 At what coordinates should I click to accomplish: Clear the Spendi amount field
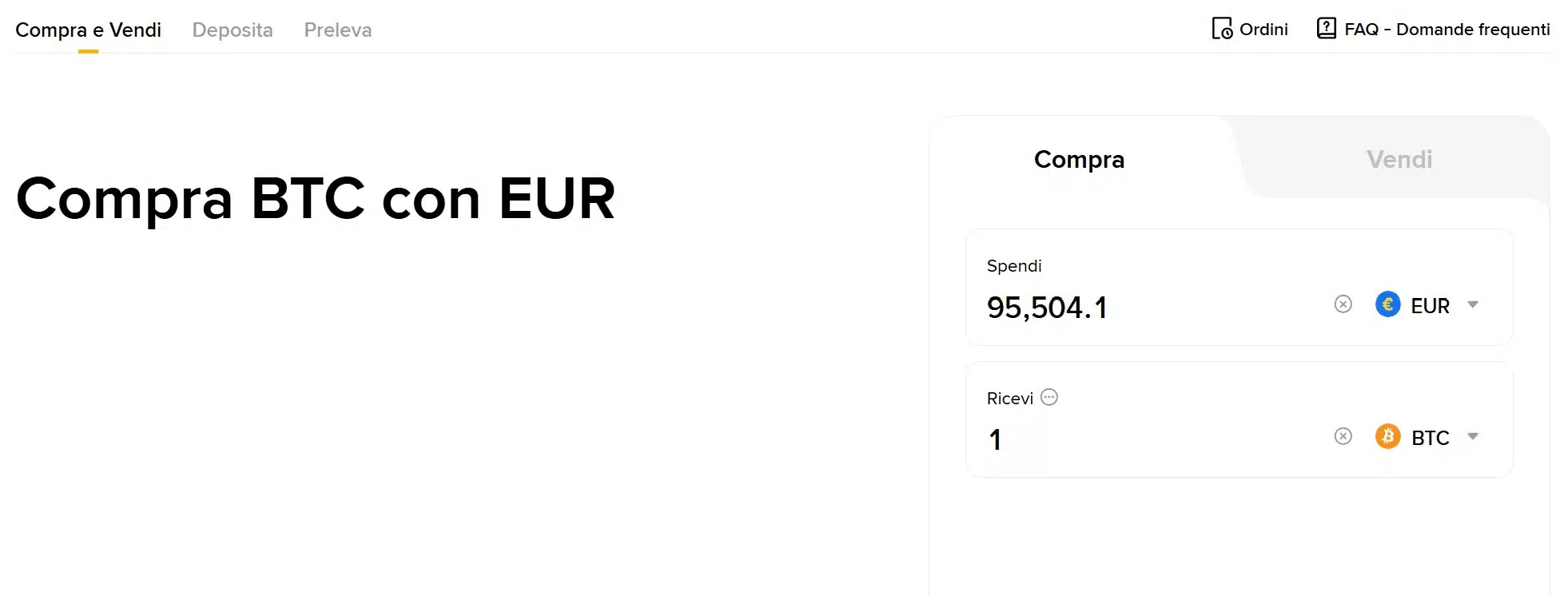coord(1342,304)
